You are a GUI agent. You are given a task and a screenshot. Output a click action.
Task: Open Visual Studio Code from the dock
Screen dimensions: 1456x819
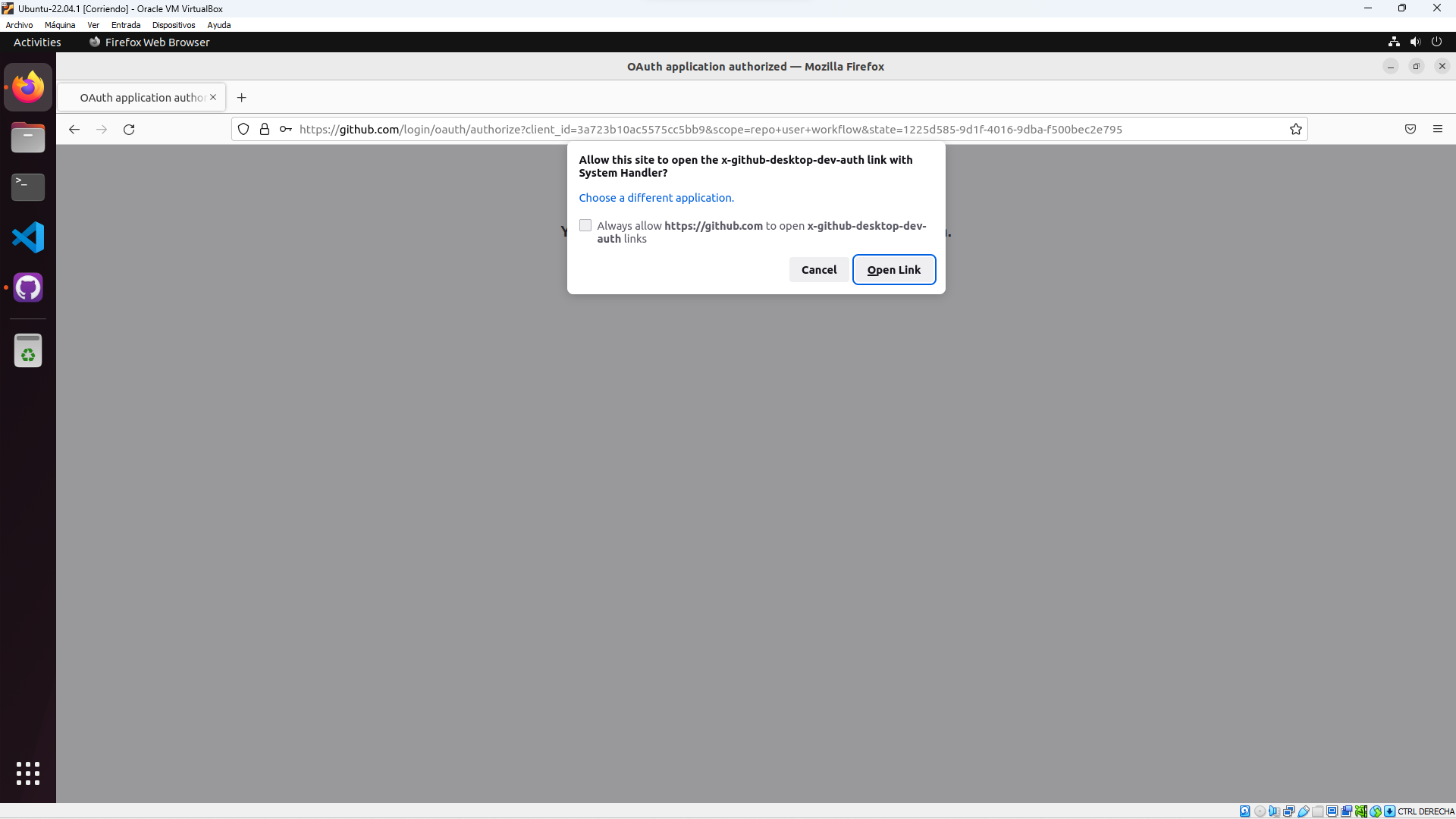click(28, 237)
